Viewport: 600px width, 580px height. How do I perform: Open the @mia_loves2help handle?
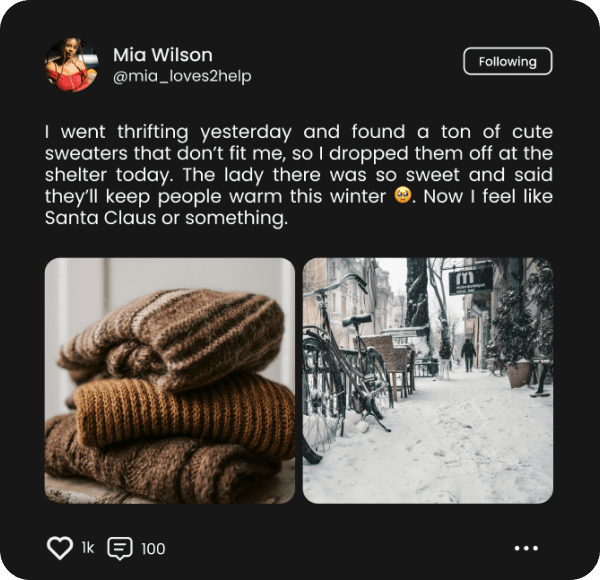coord(182,76)
